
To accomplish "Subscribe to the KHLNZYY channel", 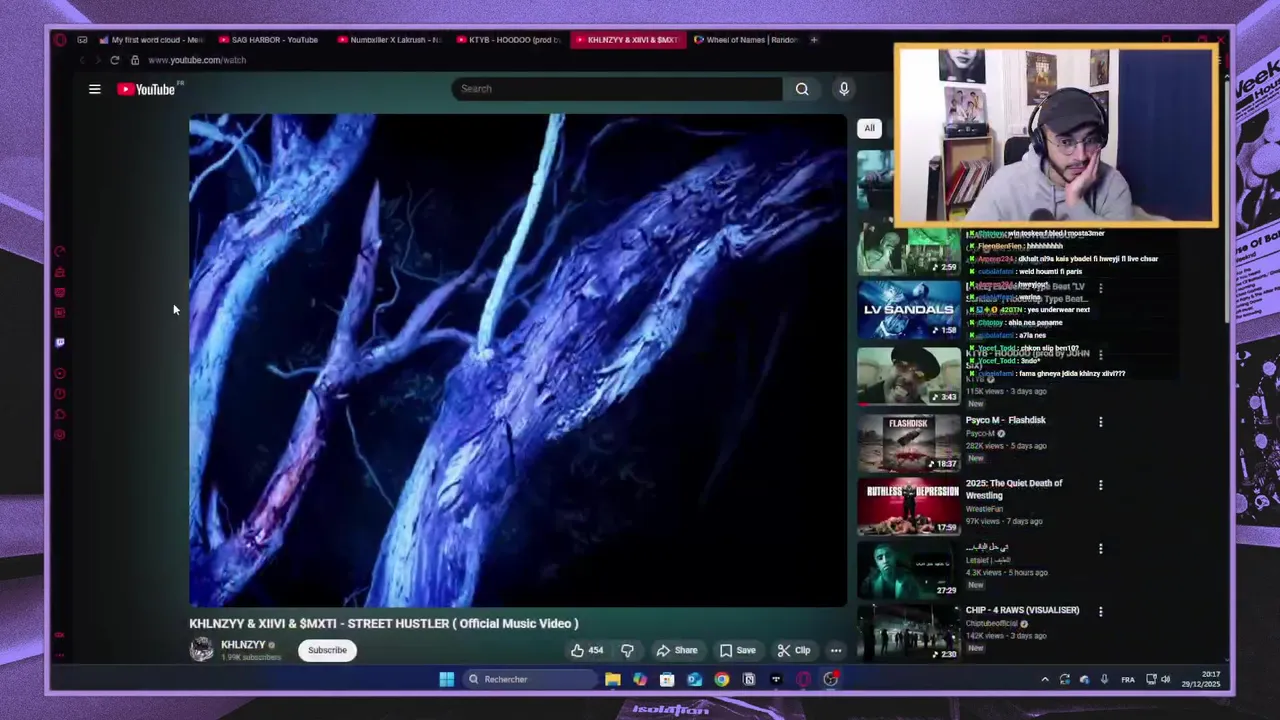I will [327, 650].
